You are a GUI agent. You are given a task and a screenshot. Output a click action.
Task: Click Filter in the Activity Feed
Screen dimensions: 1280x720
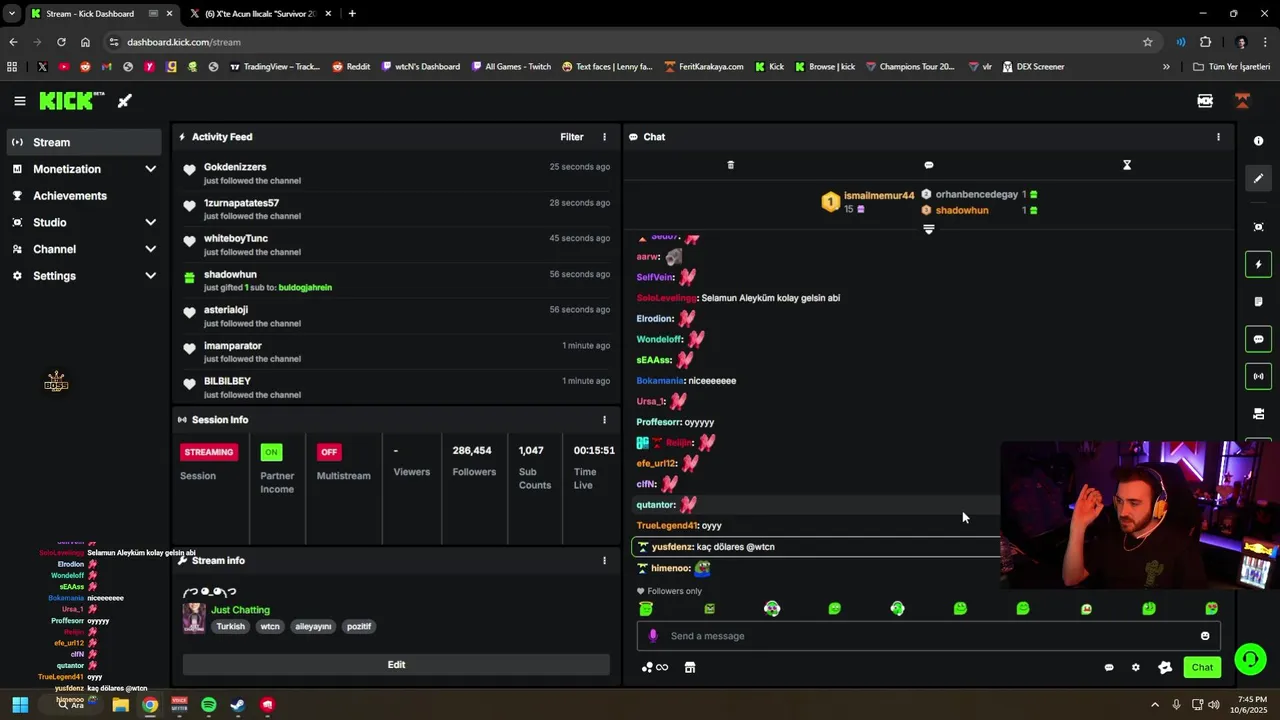[x=572, y=137]
